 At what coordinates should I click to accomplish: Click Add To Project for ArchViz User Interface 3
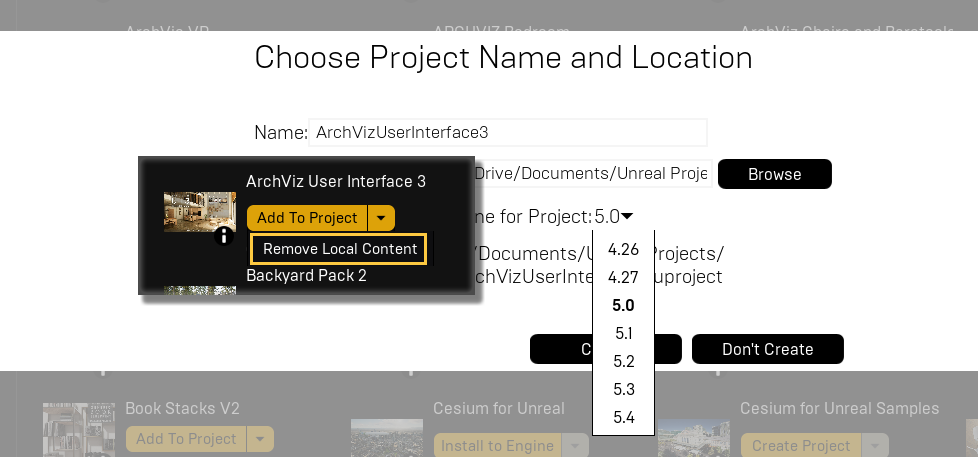(307, 218)
